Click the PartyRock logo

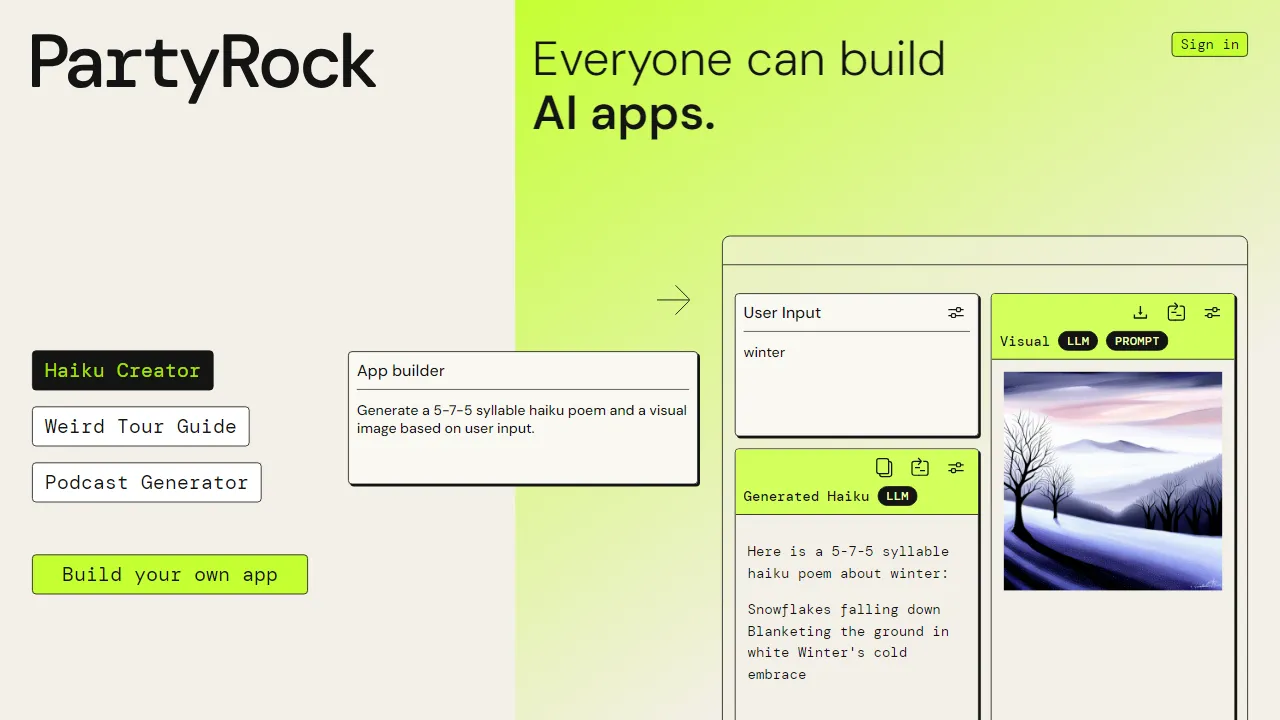(204, 66)
